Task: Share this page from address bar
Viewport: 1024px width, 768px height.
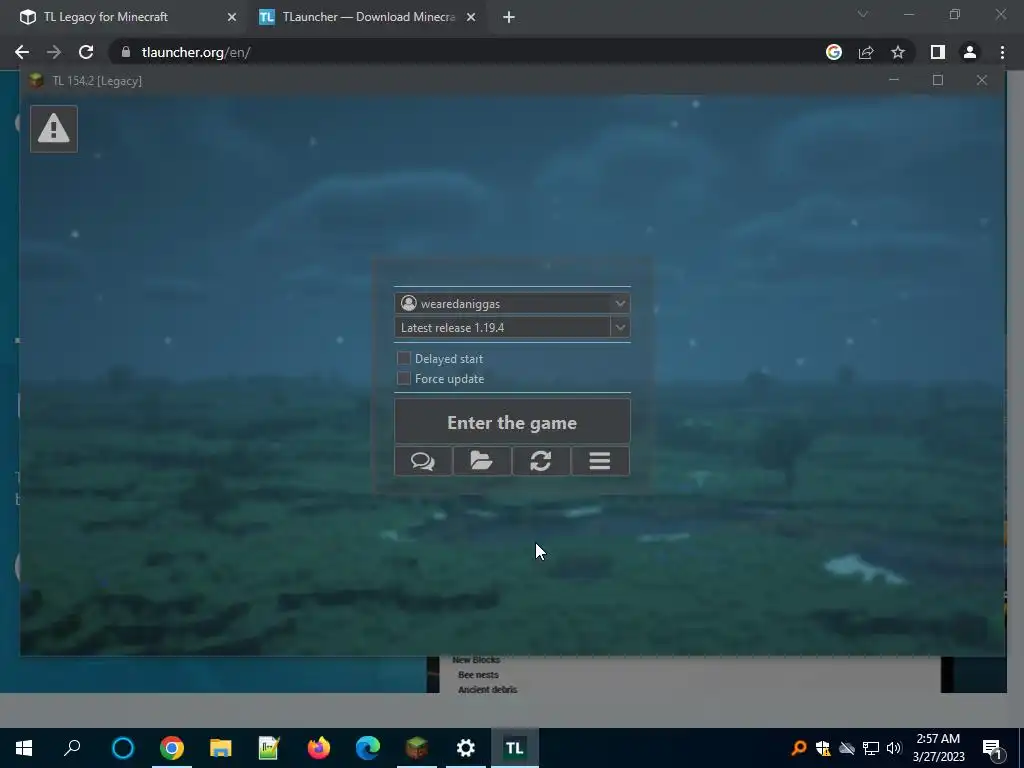Action: point(866,52)
